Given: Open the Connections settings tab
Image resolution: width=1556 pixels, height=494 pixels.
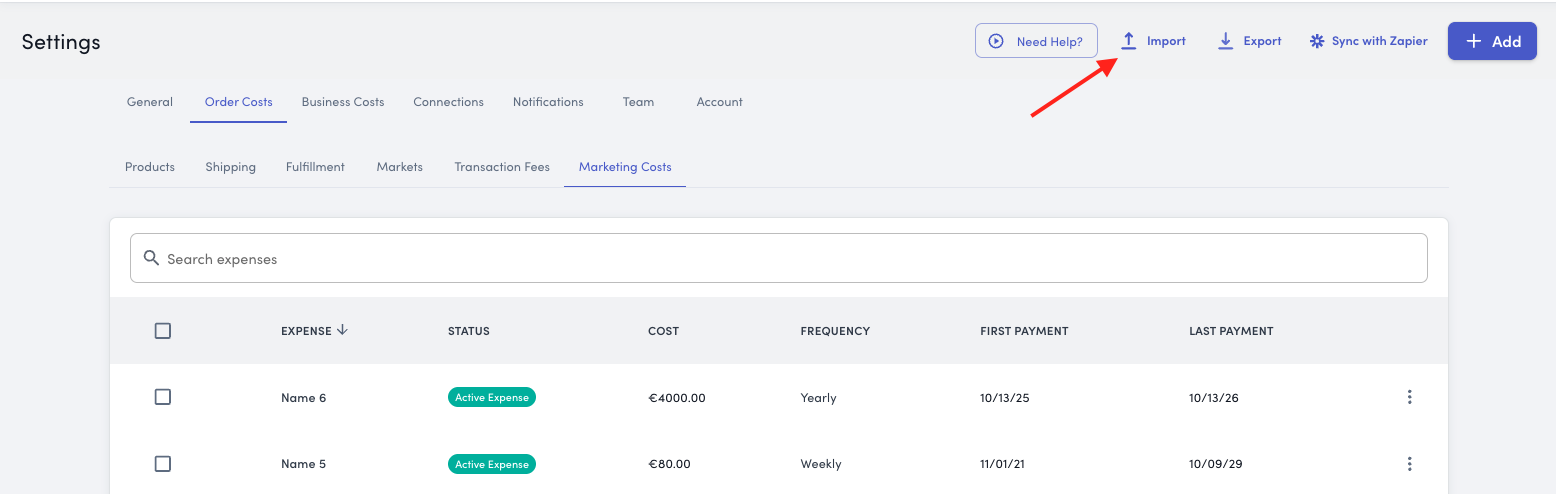Looking at the screenshot, I should coord(448,102).
